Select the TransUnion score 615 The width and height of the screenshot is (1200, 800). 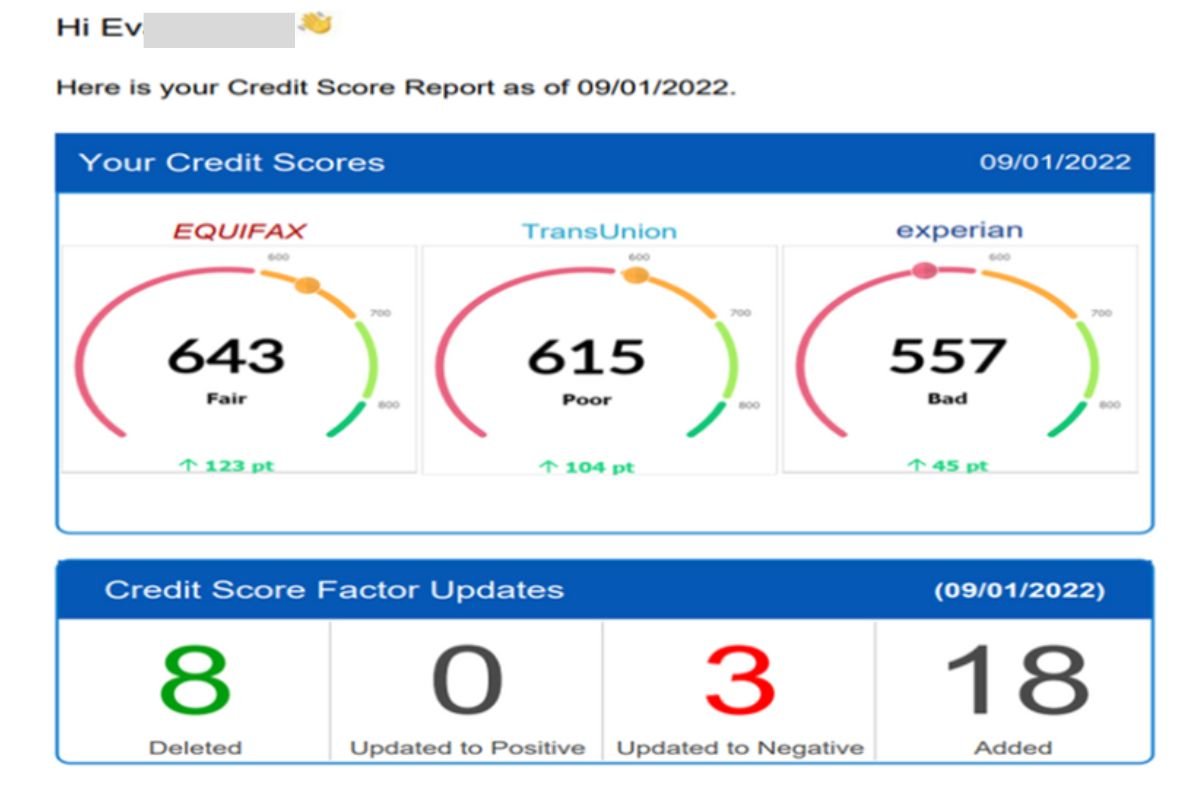(x=586, y=356)
